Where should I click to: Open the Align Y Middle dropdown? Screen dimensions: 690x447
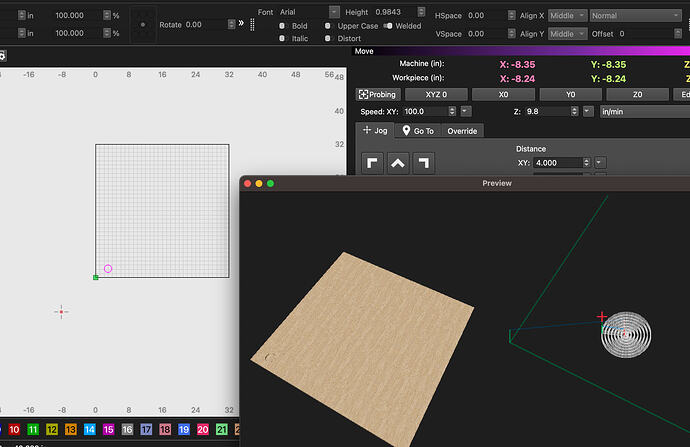coord(568,34)
